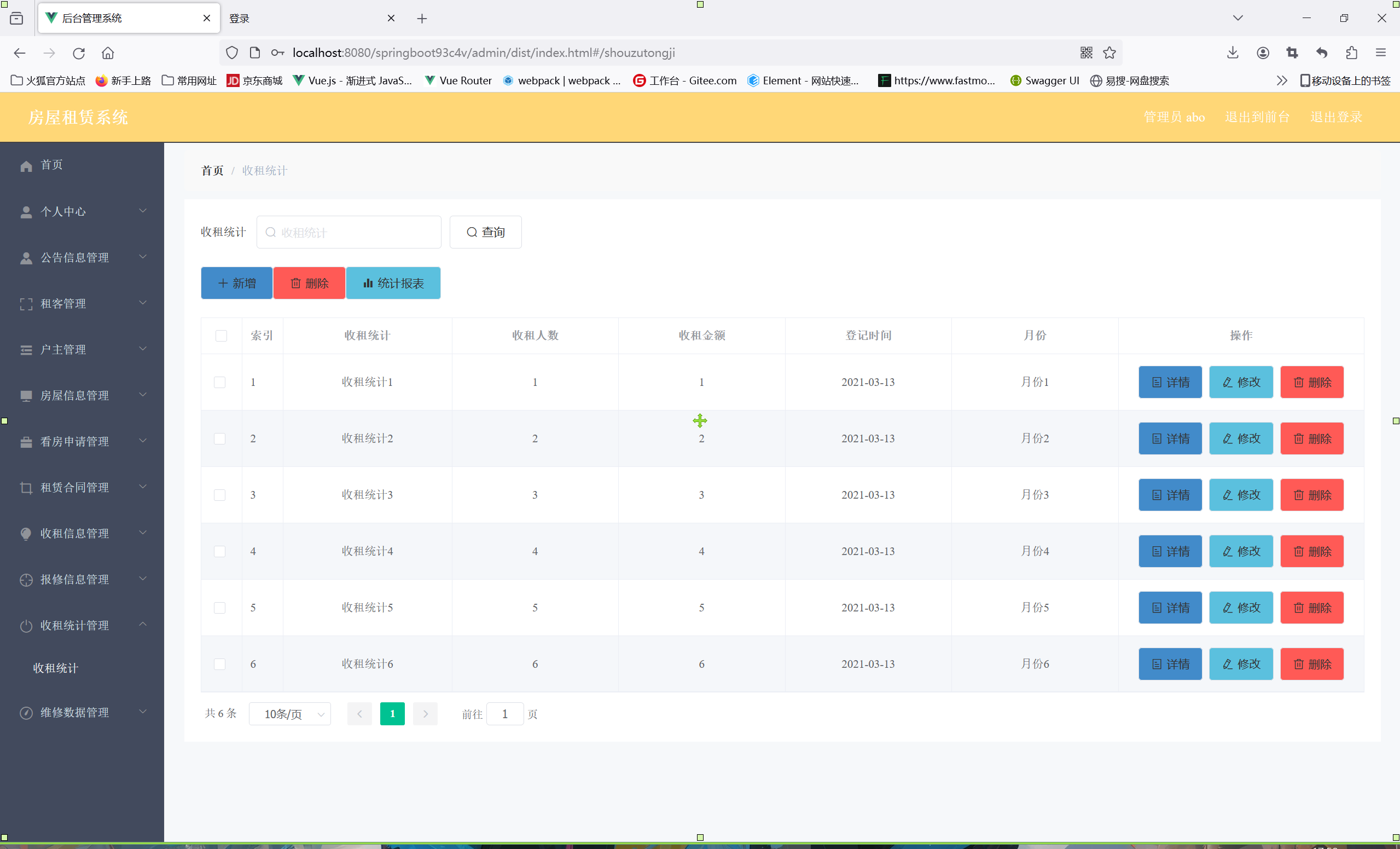
Task: Click the 首页 breadcrumb link
Action: (x=212, y=171)
